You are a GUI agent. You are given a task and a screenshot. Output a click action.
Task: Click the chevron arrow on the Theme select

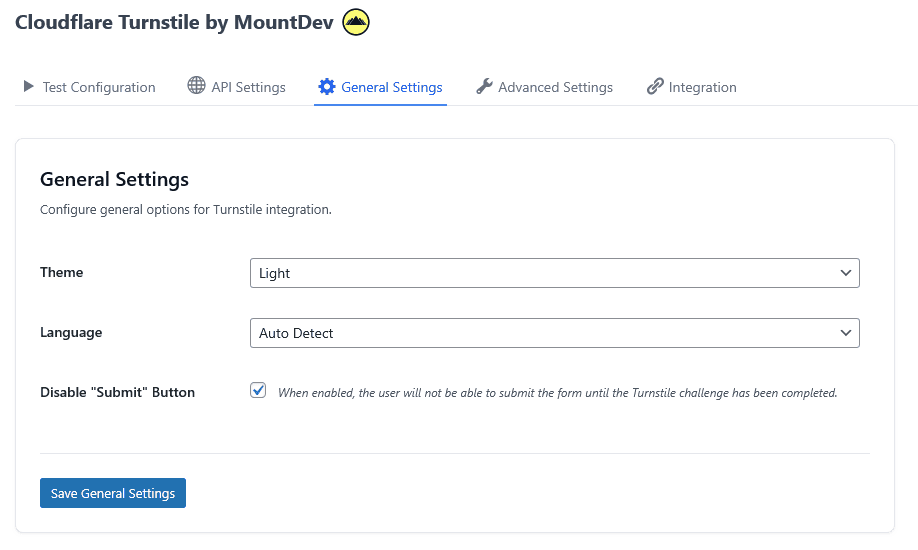[x=845, y=273]
